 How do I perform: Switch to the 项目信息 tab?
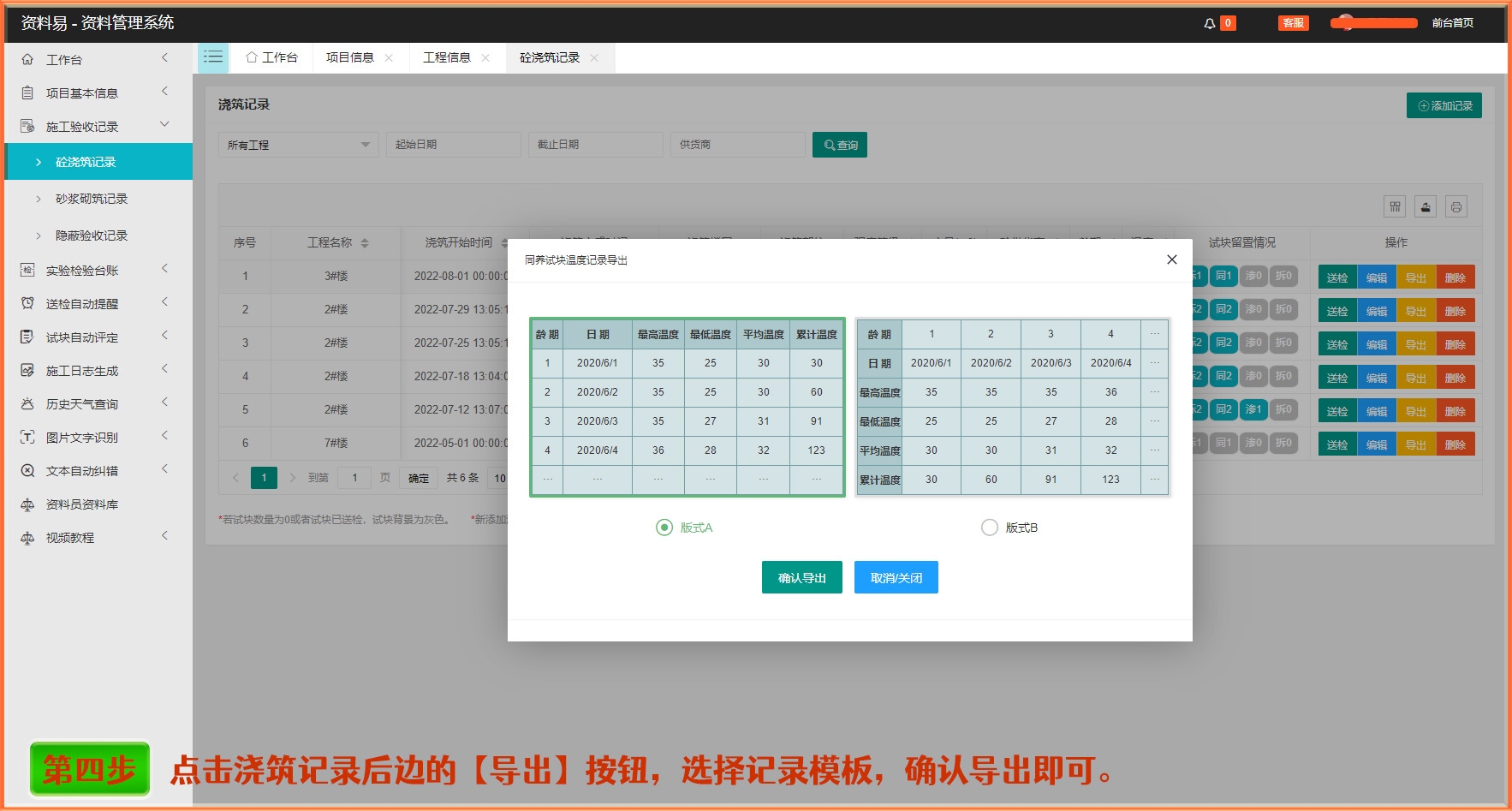(350, 57)
